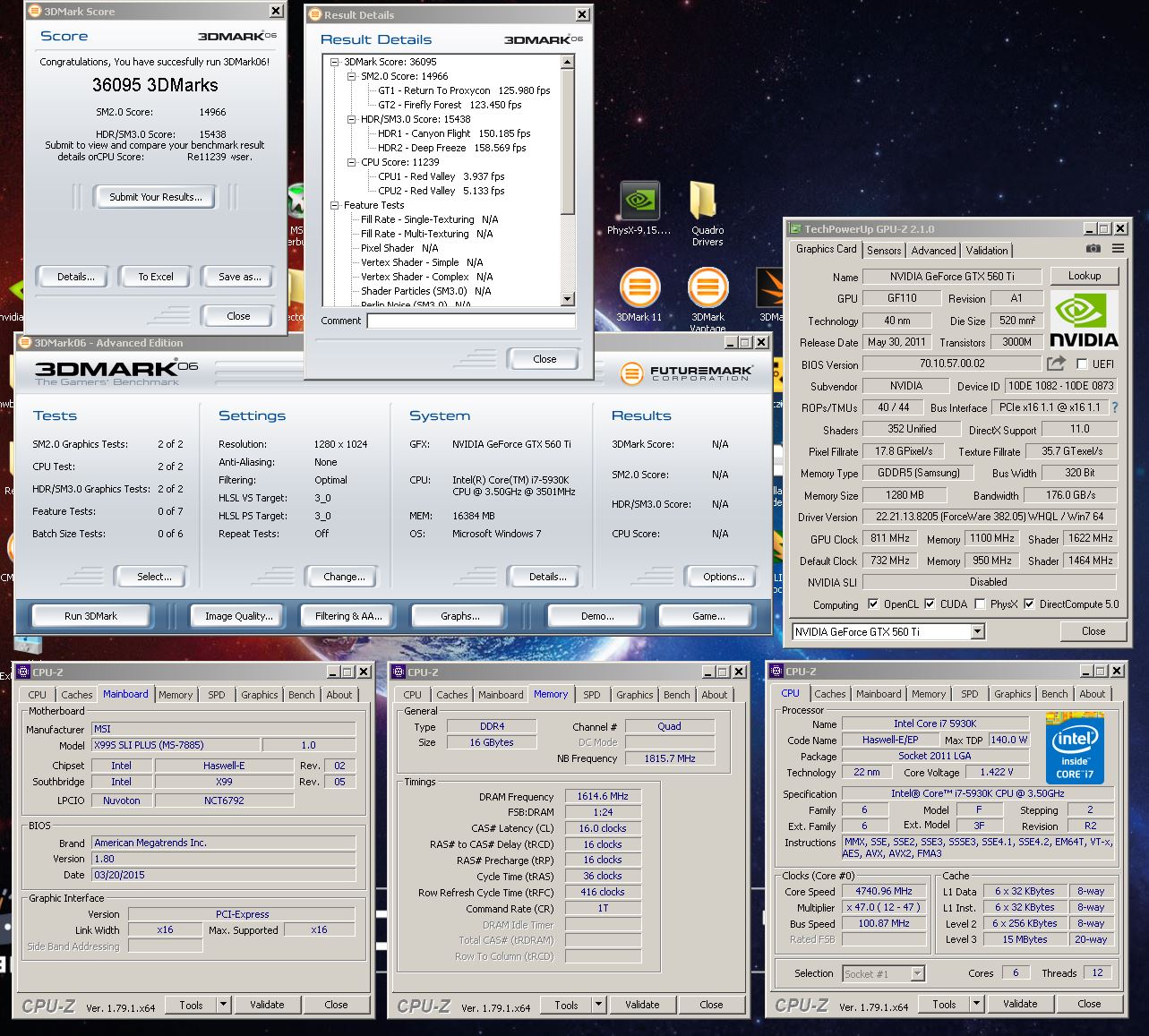Click the Result Details vertical scrollbar thumb

point(568,141)
